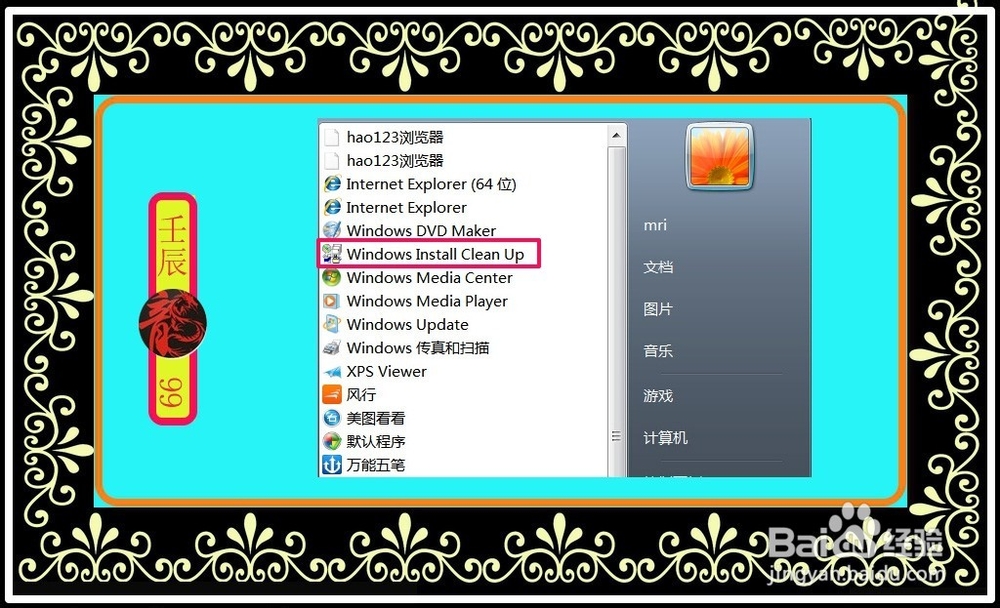The width and height of the screenshot is (1000, 608).
Task: Open Windows DVD Maker label
Action: [421, 230]
